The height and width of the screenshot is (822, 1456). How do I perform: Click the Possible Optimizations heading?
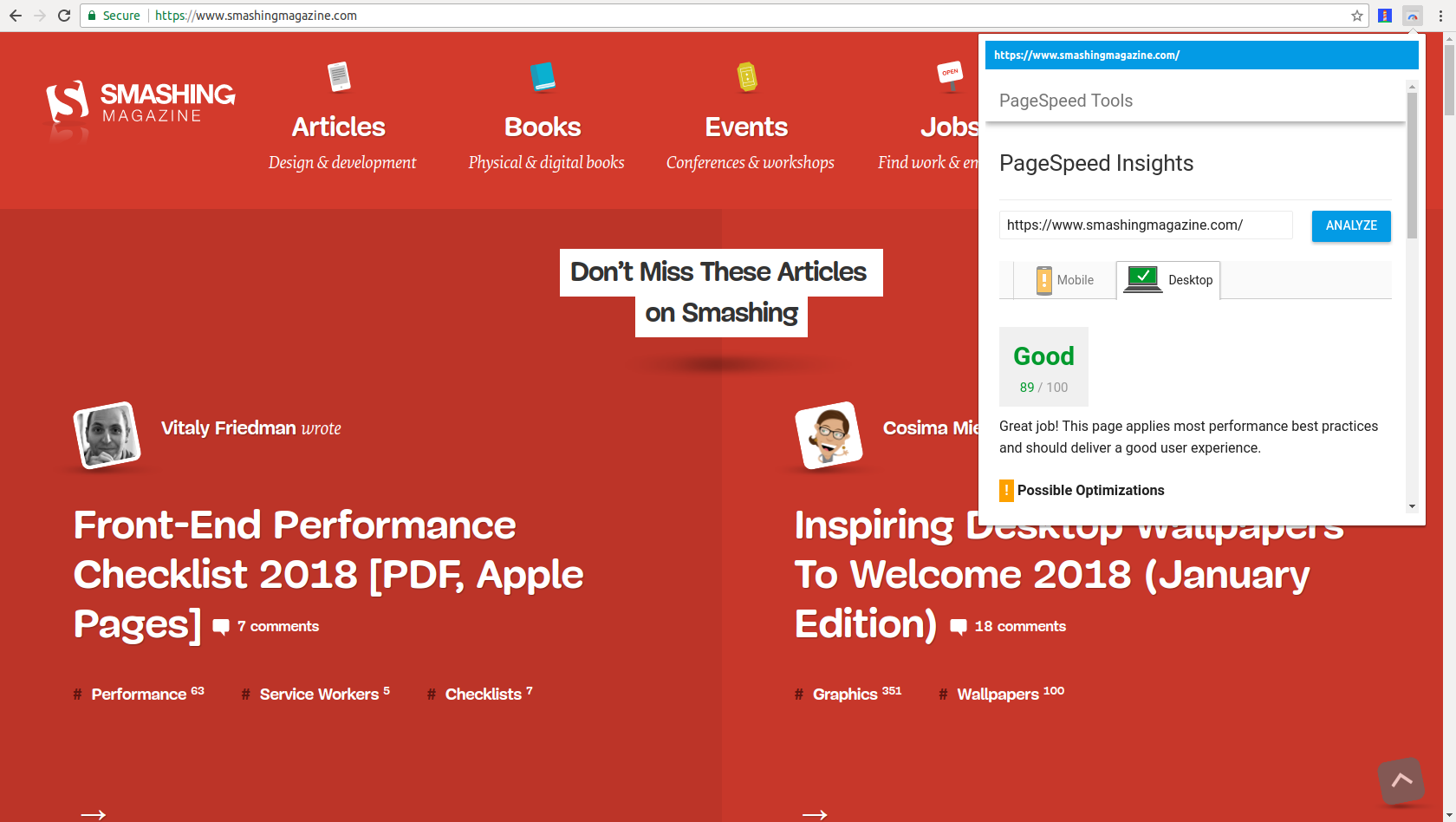(1091, 491)
